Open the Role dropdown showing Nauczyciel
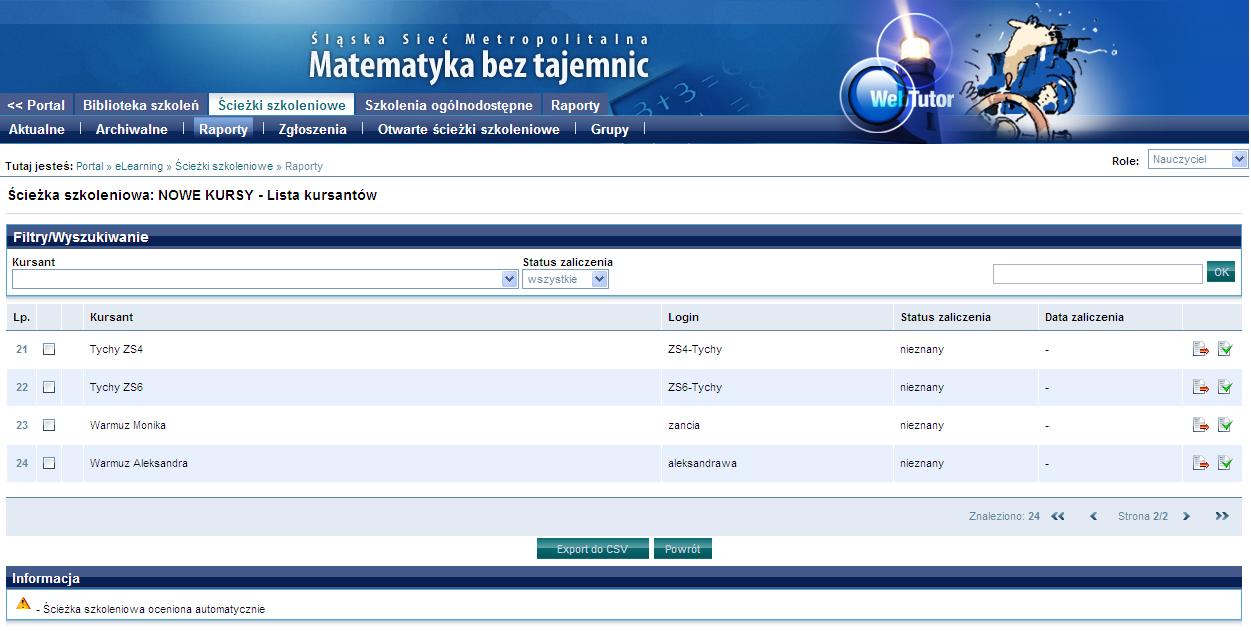The width and height of the screenshot is (1251, 631). [1198, 159]
